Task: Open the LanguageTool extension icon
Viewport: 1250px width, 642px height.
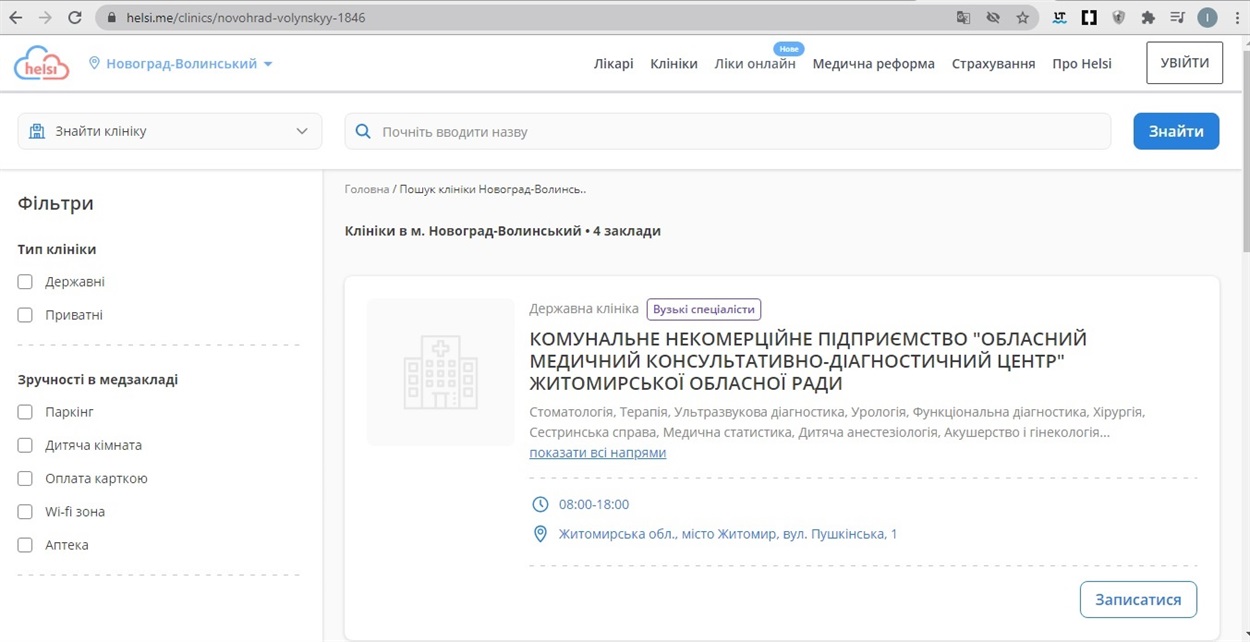Action: (1059, 18)
